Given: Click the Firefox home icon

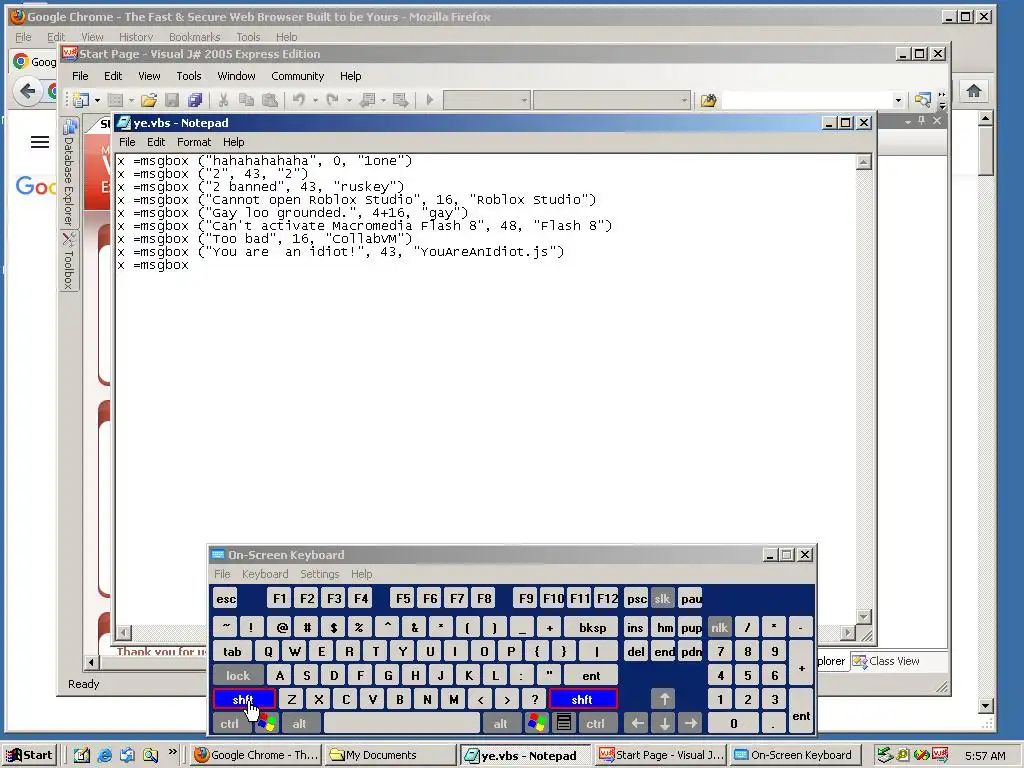Looking at the screenshot, I should coord(974,91).
